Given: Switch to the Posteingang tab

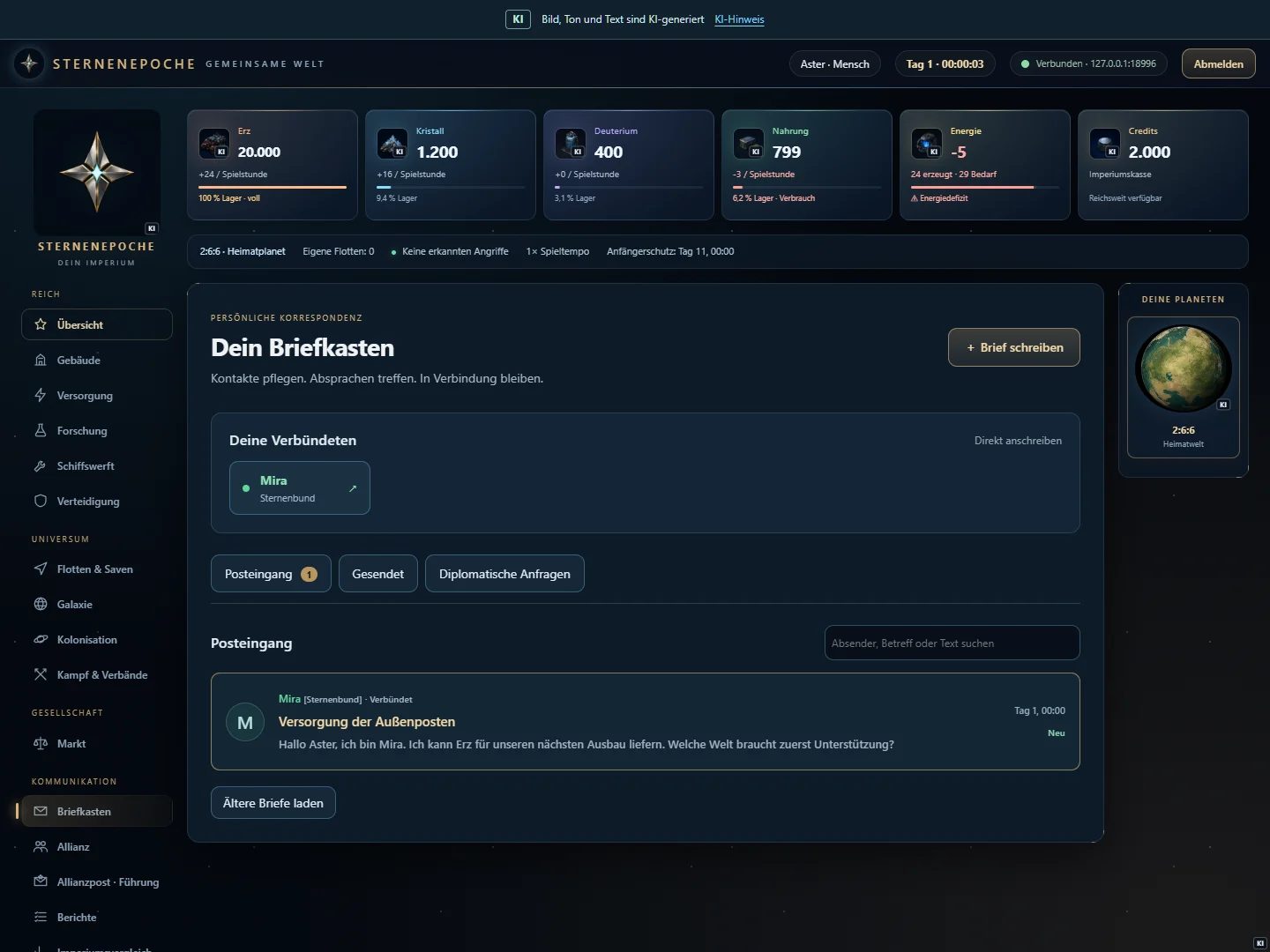Looking at the screenshot, I should click(x=271, y=574).
